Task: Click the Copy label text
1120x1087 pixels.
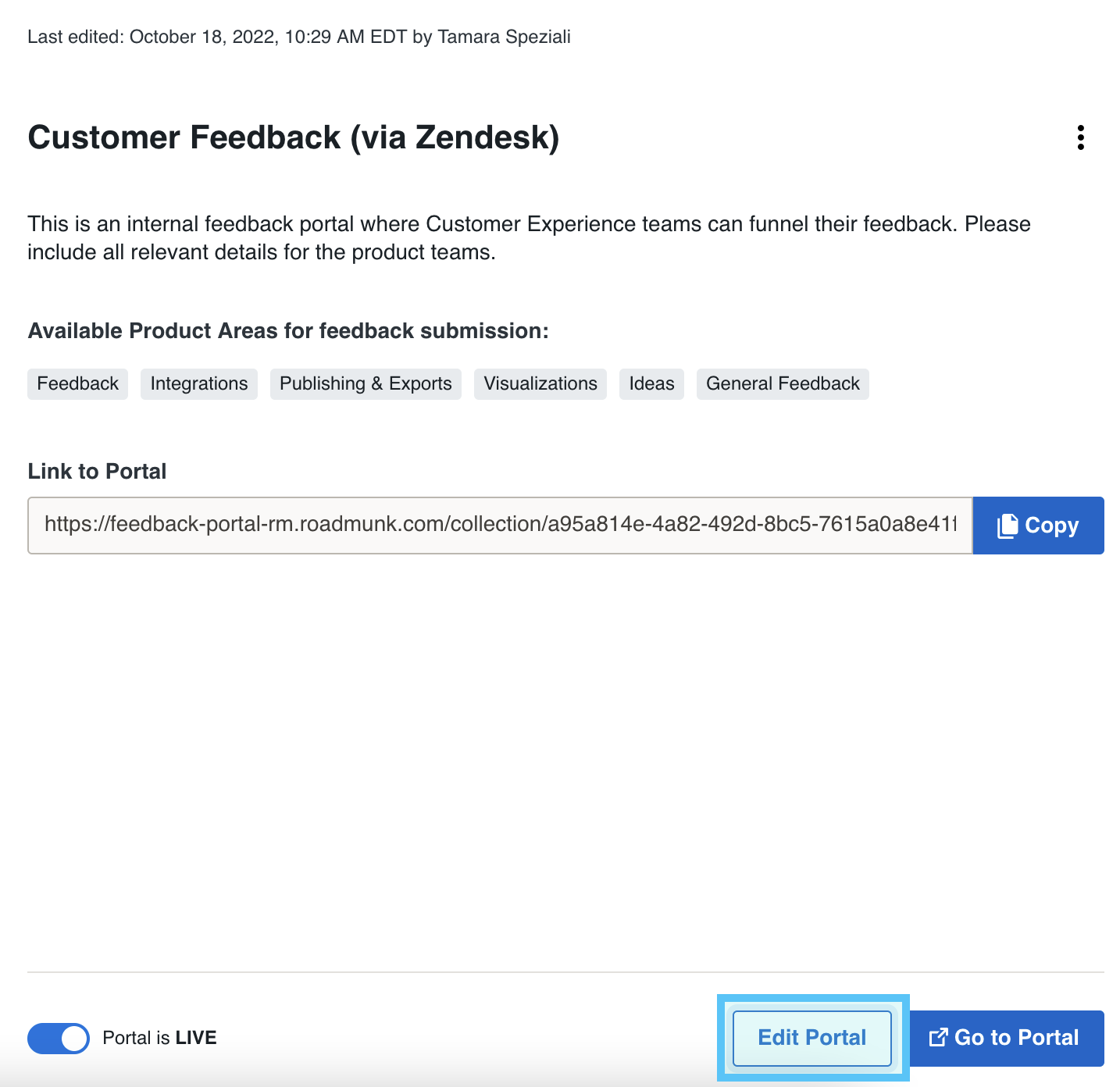Action: pos(1051,526)
